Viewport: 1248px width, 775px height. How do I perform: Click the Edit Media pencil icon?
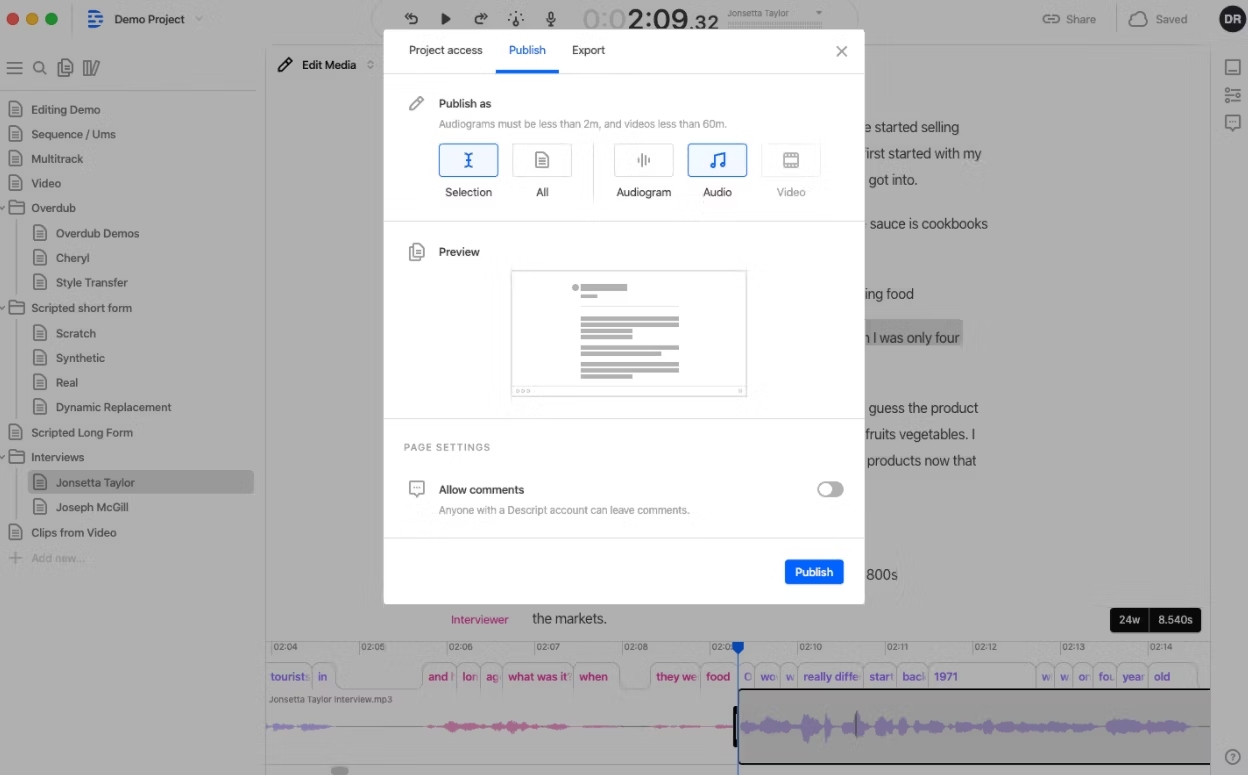285,65
